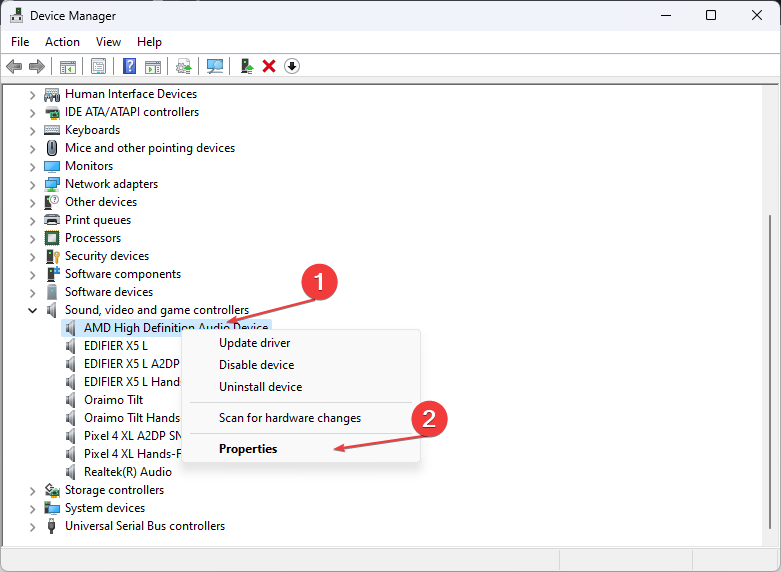Viewport: 781px width, 572px height.
Task: Click the Universal Serial Bus plug icon
Action: [51, 526]
